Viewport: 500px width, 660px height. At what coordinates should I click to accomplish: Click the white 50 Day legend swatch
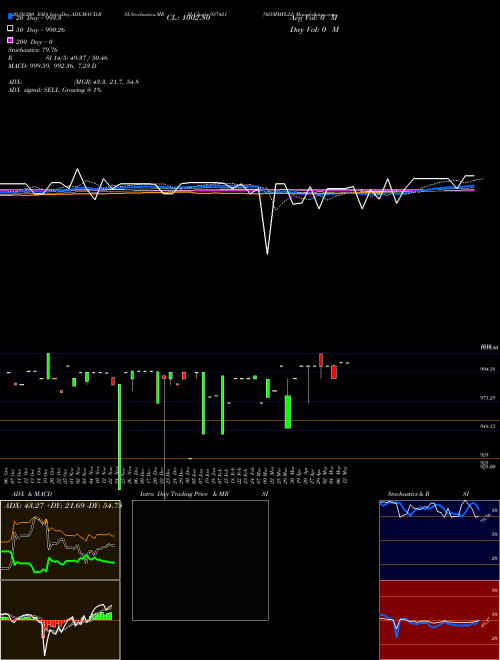click(x=10, y=28)
